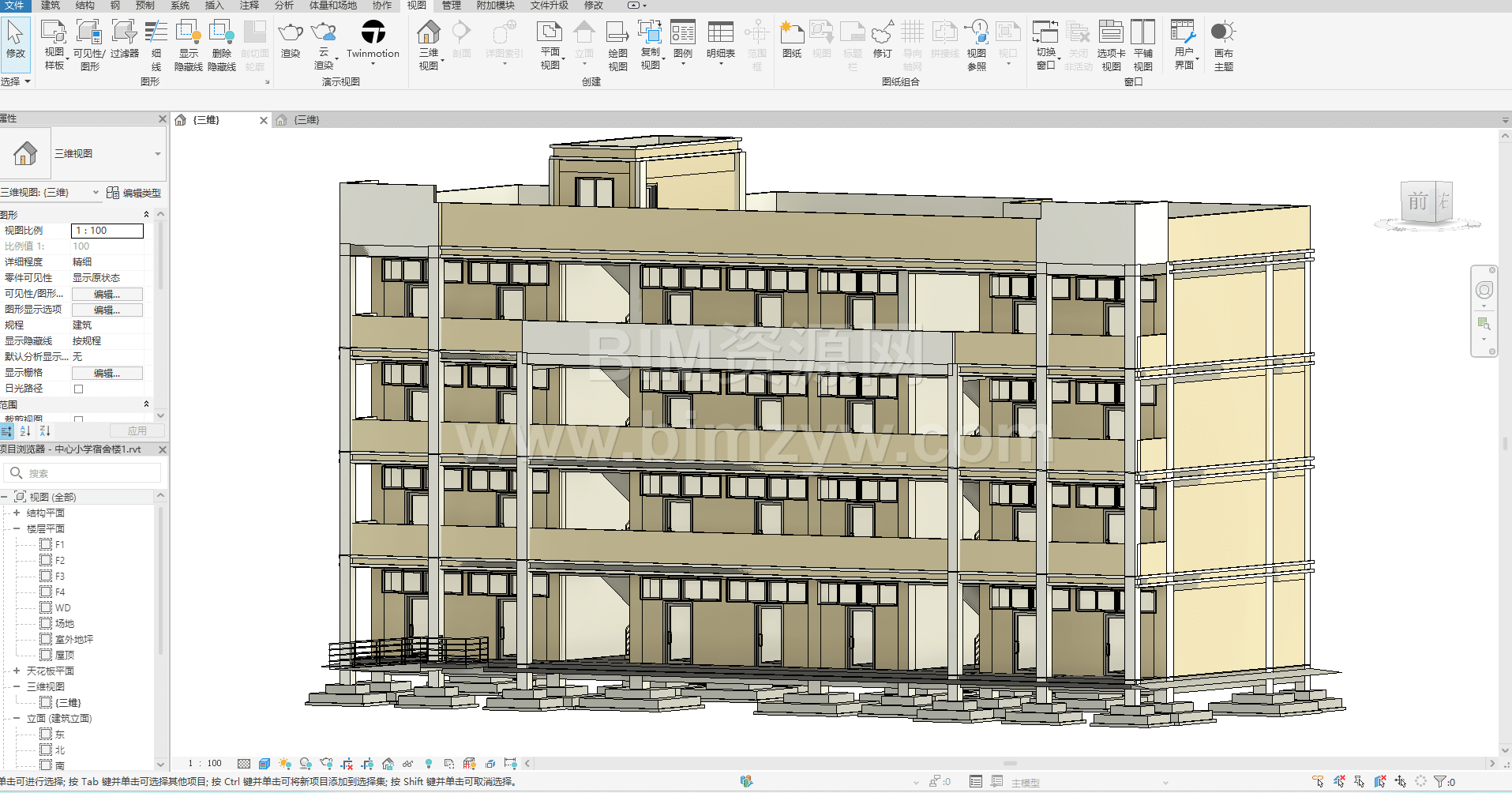The height and width of the screenshot is (793, 1512).
Task: Toggle the 裁剪视图 checkbox
Action: click(78, 419)
